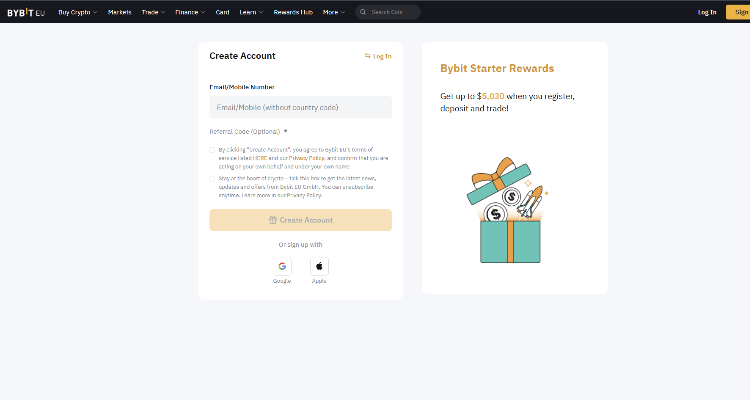Sign up with Google icon

(x=282, y=266)
